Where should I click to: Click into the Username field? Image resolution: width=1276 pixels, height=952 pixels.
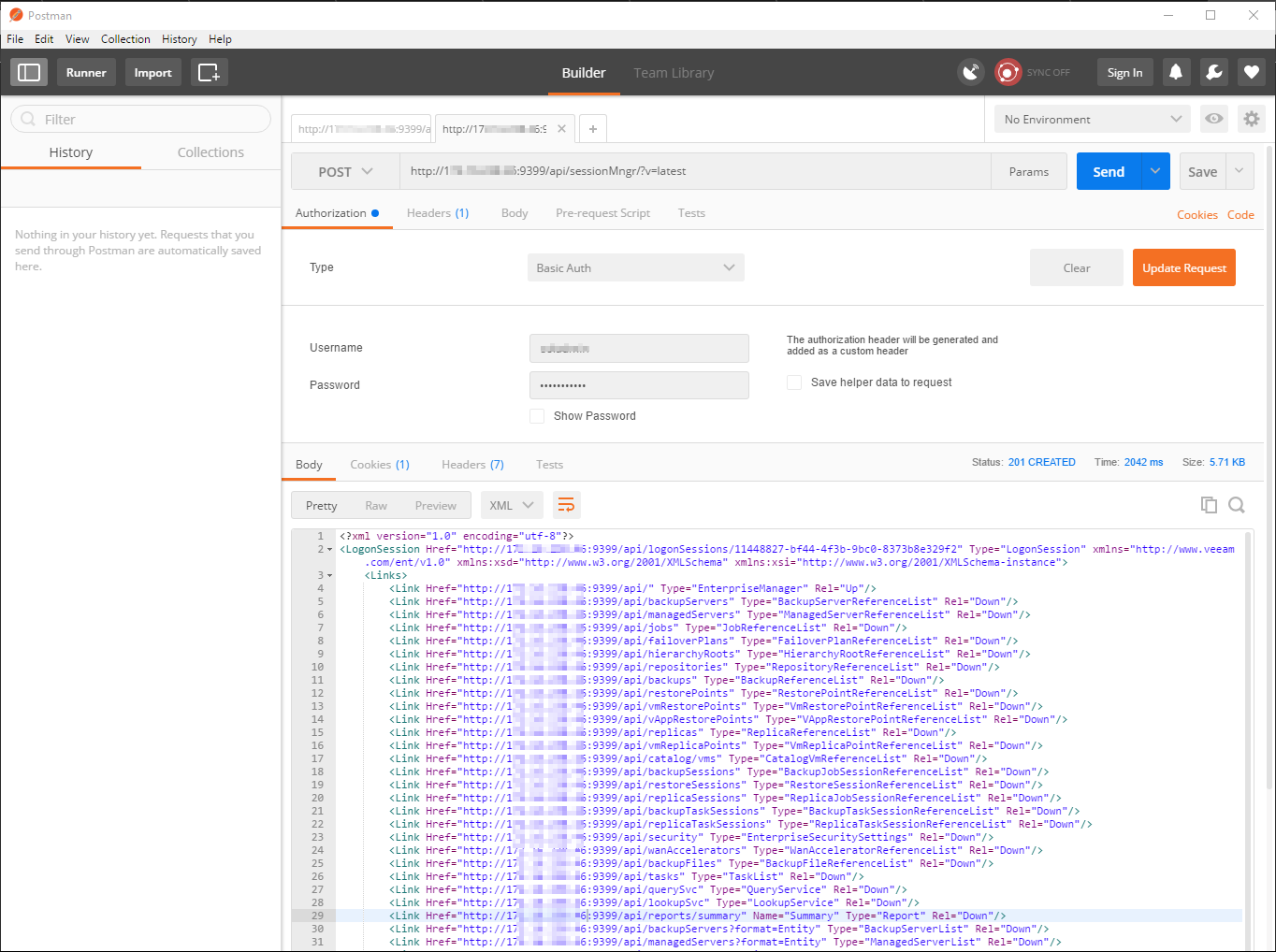click(639, 348)
